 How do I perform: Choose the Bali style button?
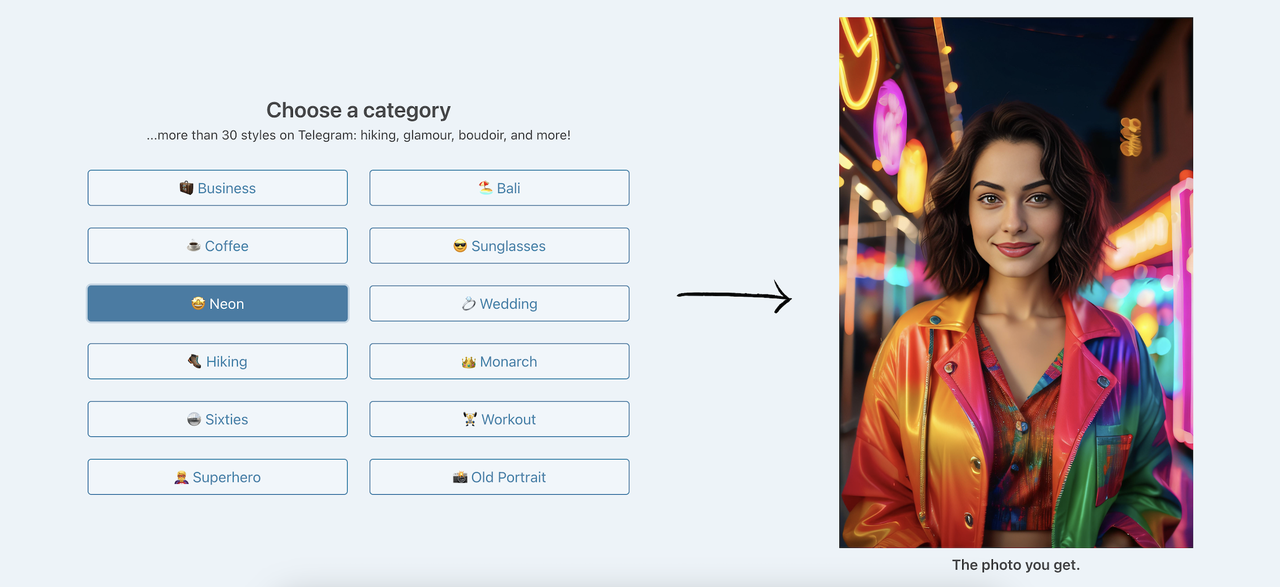[x=499, y=188]
